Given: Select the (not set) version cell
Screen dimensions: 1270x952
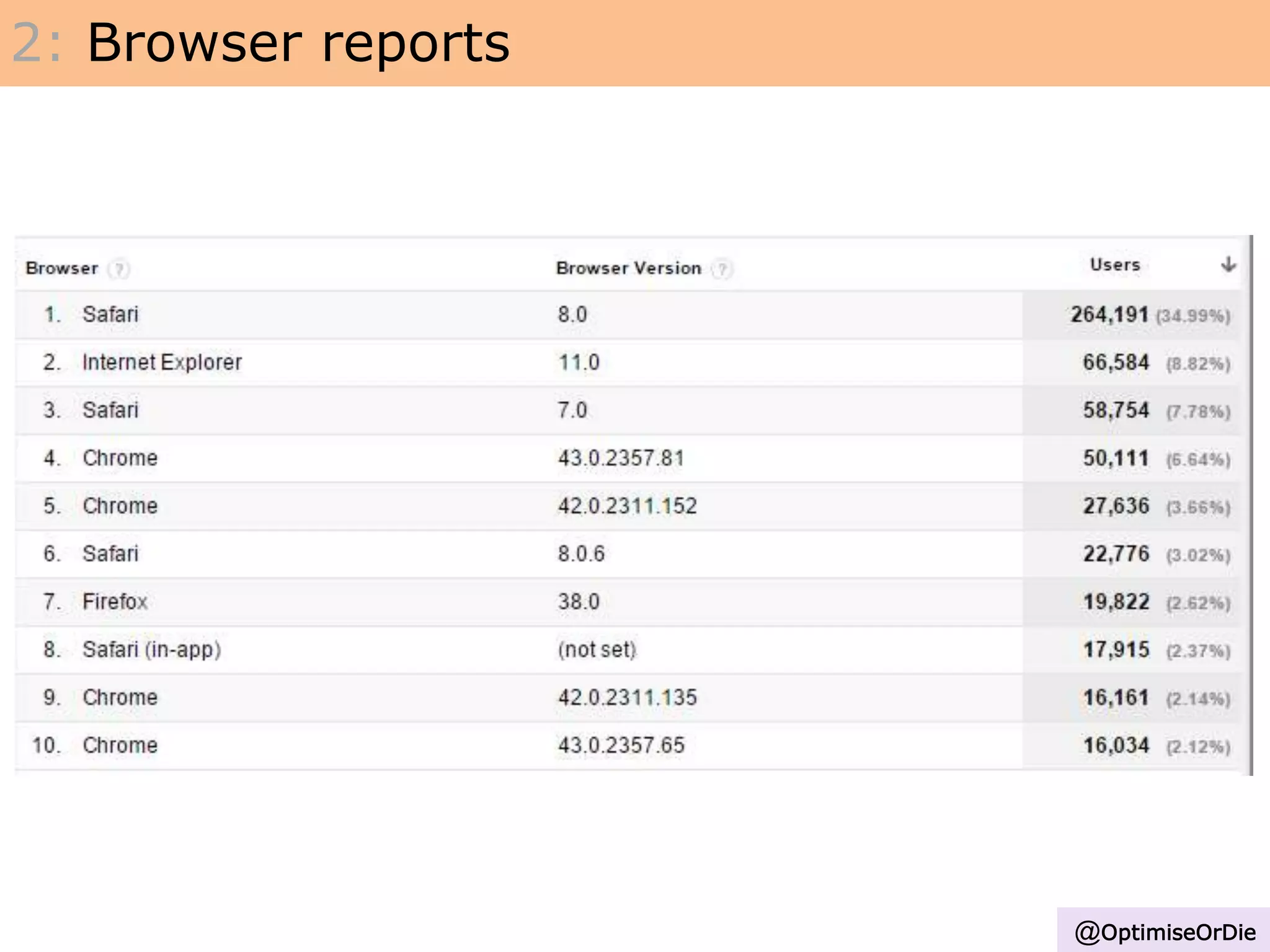Looking at the screenshot, I should point(597,650).
